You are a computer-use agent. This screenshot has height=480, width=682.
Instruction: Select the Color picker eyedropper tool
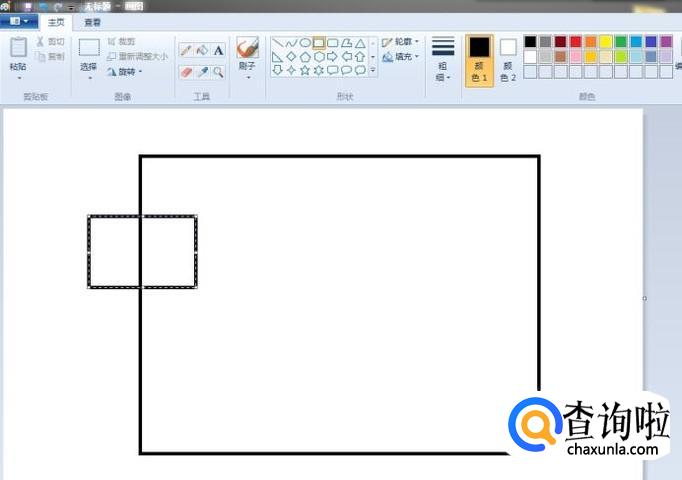click(x=202, y=72)
